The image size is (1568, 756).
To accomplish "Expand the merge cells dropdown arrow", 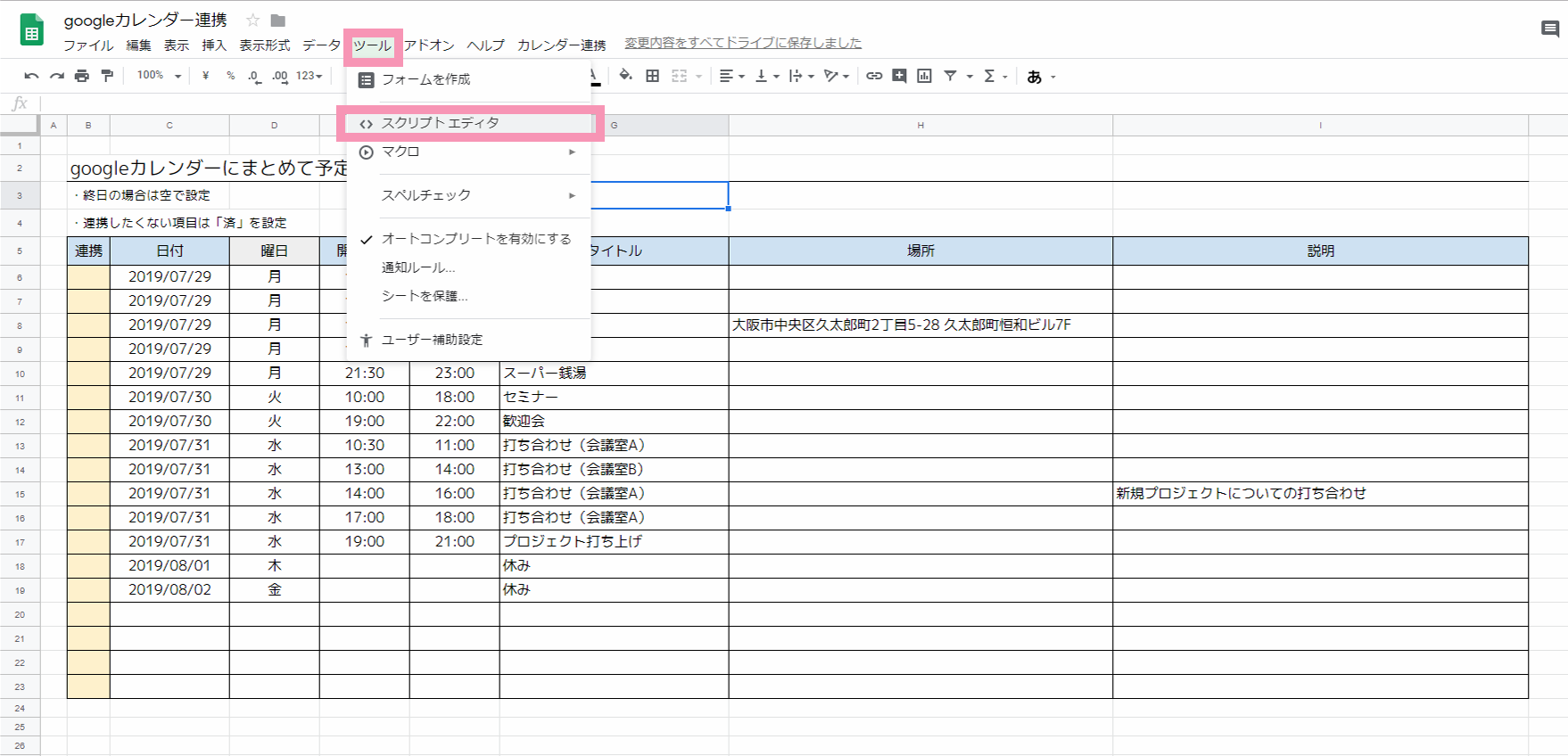I will pos(698,77).
